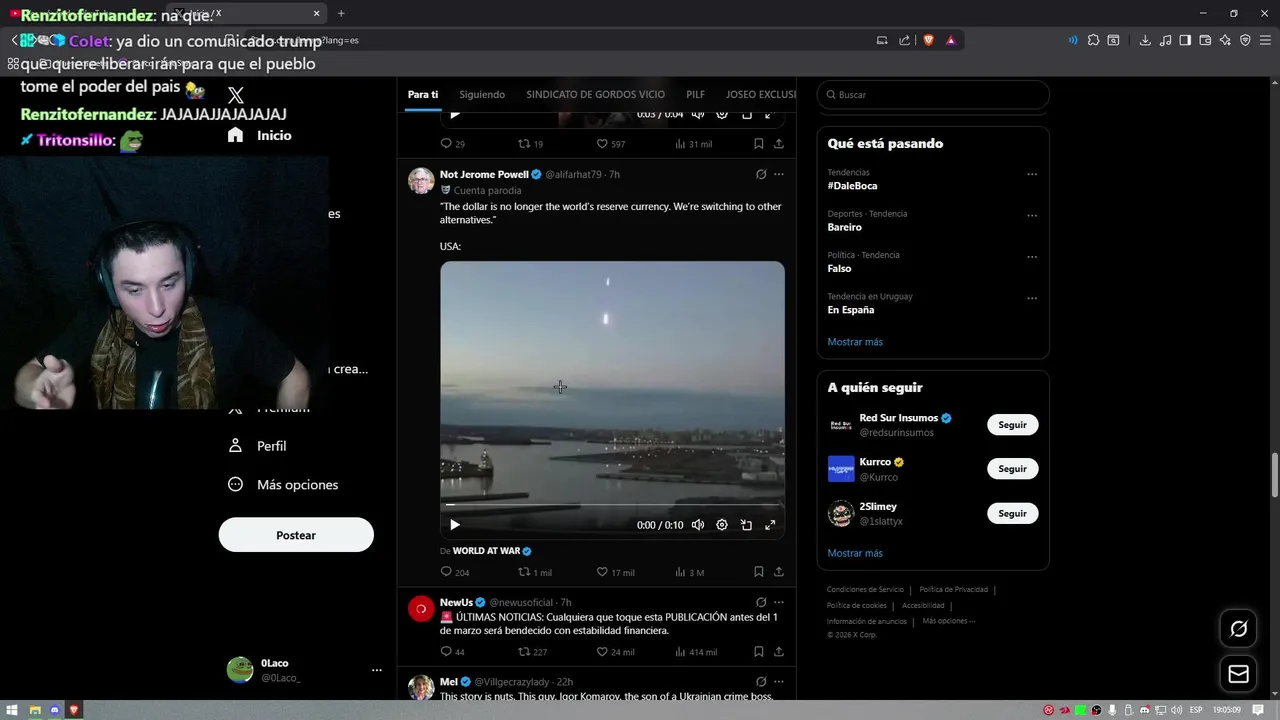
Task: Open Not Jerome Powell's avatar
Action: pos(421,181)
